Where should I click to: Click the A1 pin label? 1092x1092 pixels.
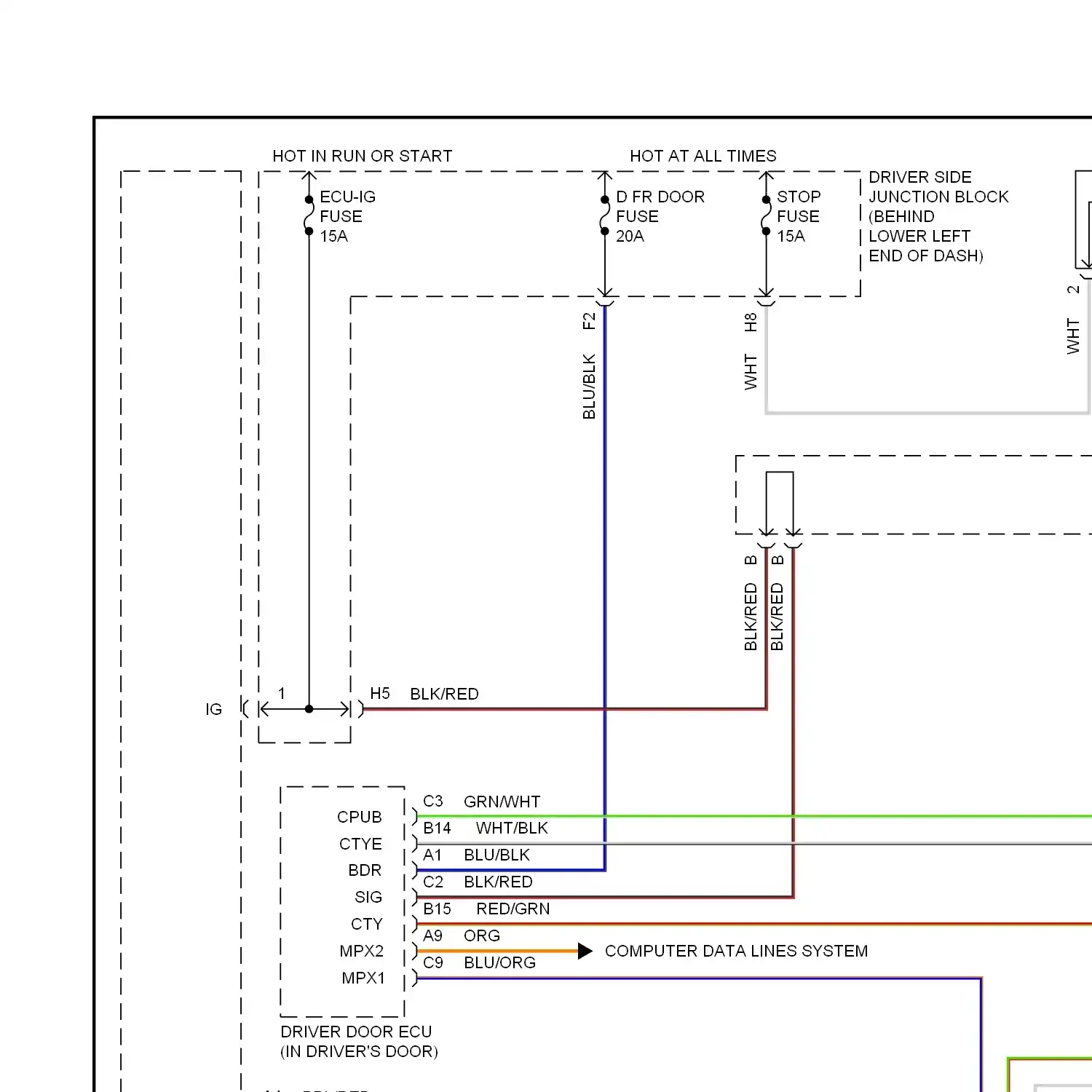coord(432,855)
